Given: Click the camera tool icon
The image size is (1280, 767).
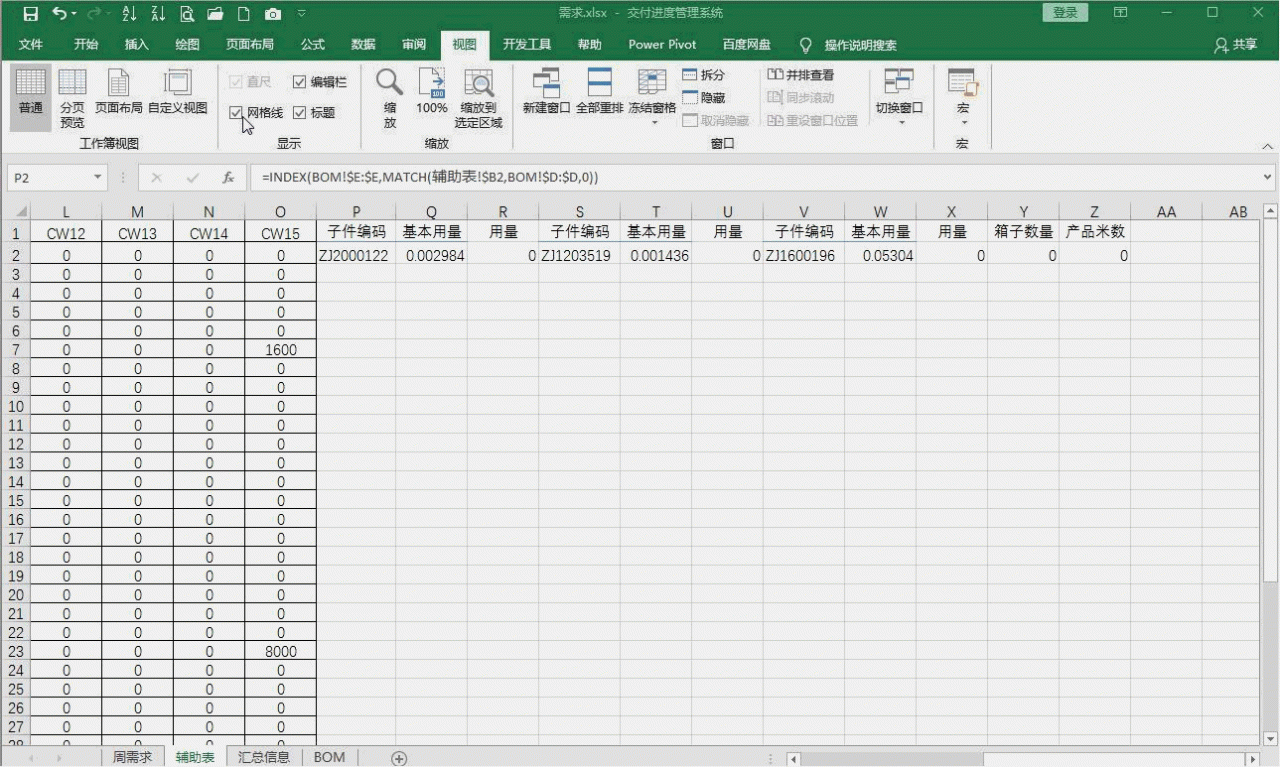Looking at the screenshot, I should coord(273,14).
